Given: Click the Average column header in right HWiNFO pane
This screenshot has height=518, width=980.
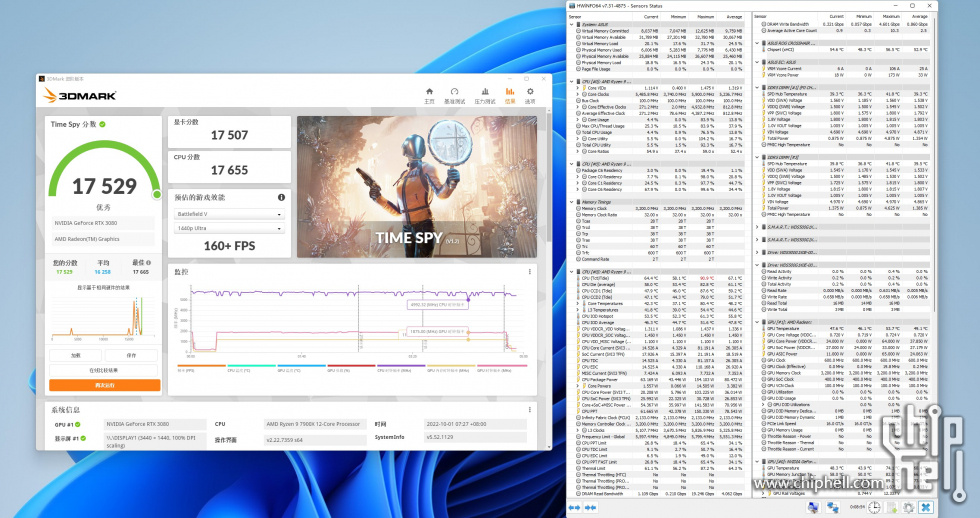Looking at the screenshot, I should [919, 17].
